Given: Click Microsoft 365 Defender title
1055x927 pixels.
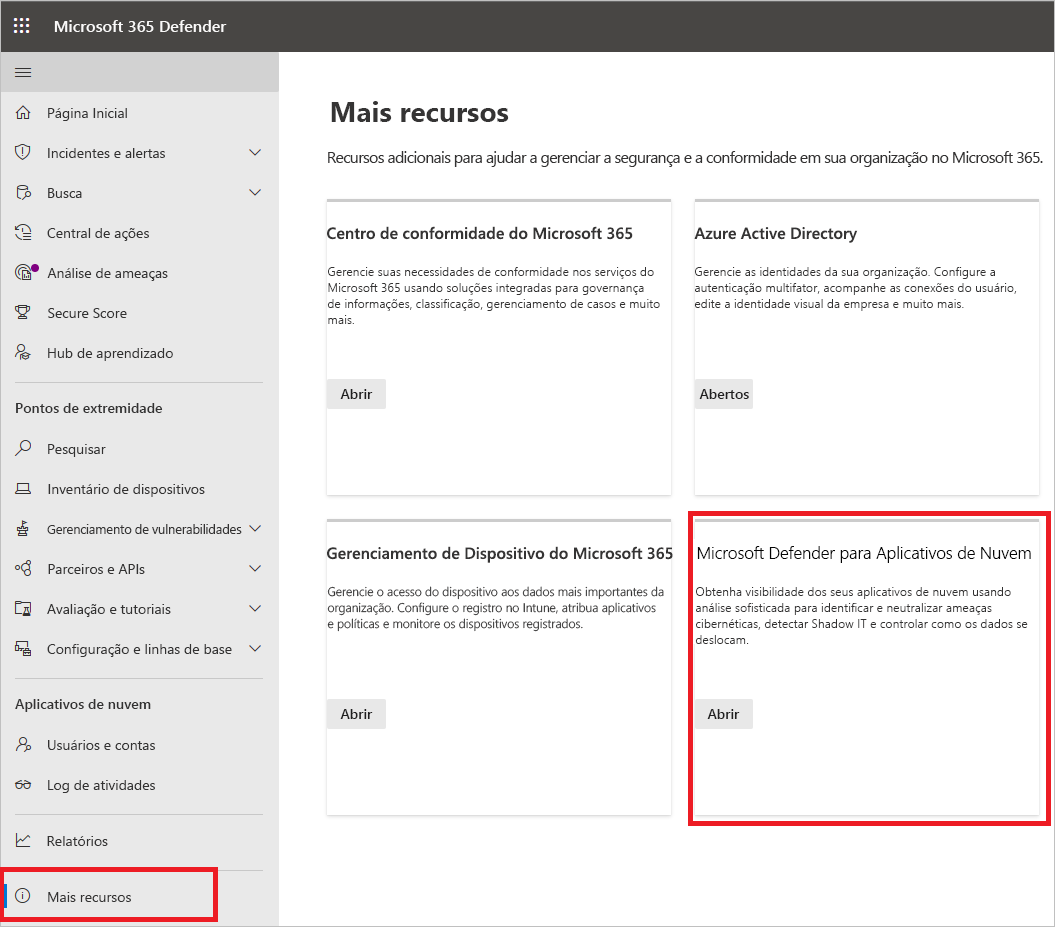Looking at the screenshot, I should [140, 26].
